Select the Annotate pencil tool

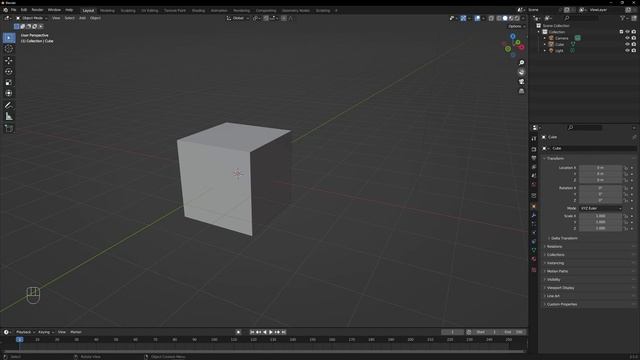(9, 105)
